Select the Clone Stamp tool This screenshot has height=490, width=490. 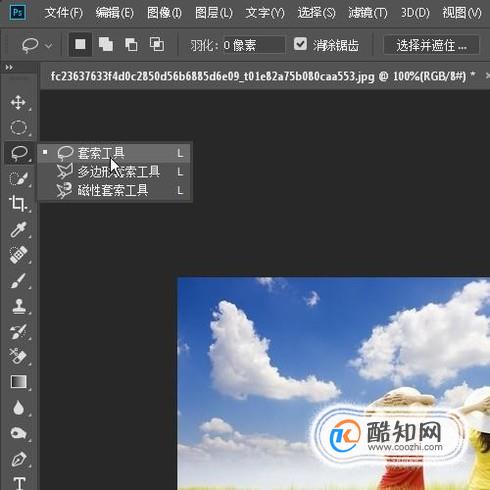pyautogui.click(x=18, y=306)
